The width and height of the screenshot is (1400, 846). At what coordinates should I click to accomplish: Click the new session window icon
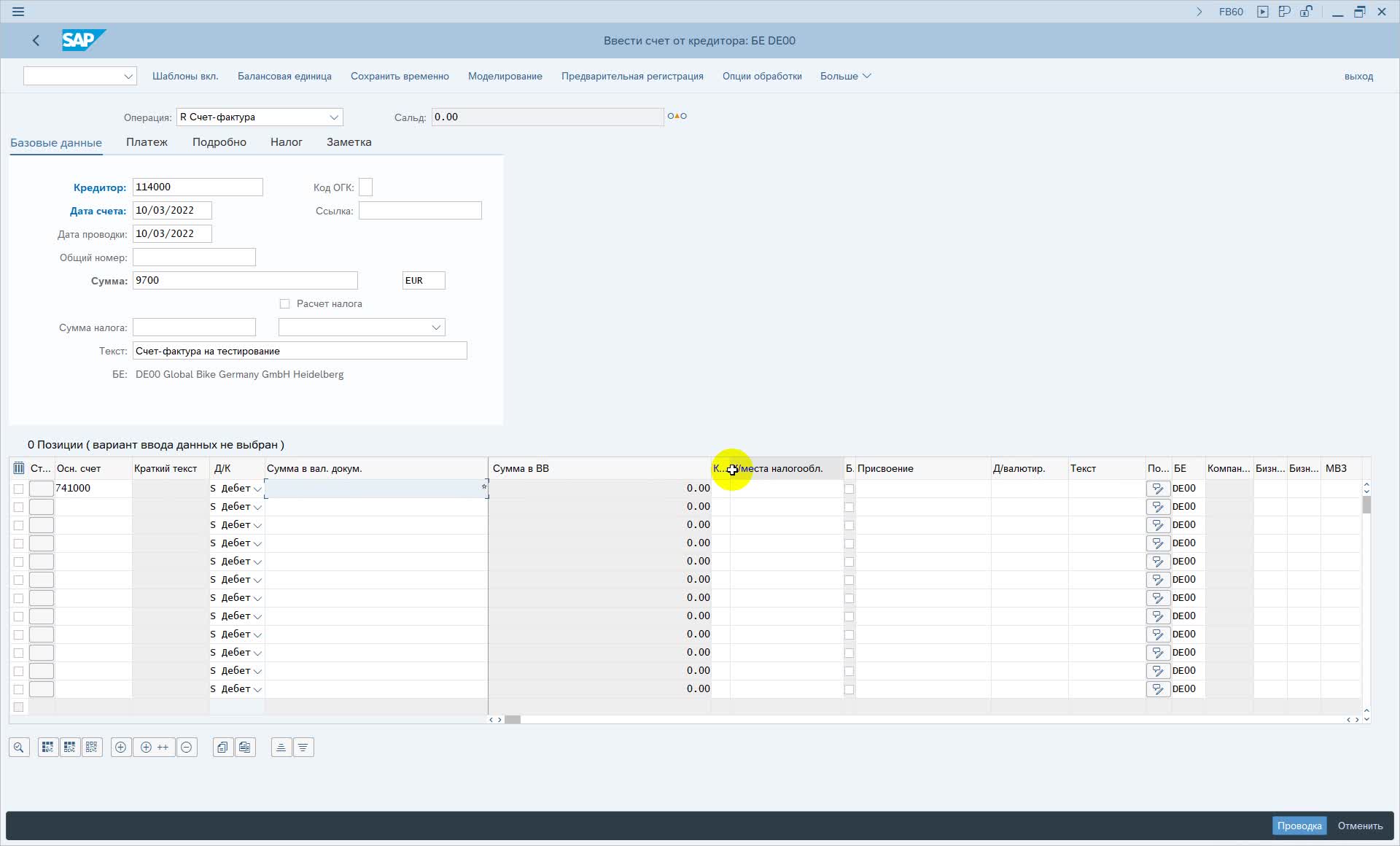pyautogui.click(x=1285, y=12)
